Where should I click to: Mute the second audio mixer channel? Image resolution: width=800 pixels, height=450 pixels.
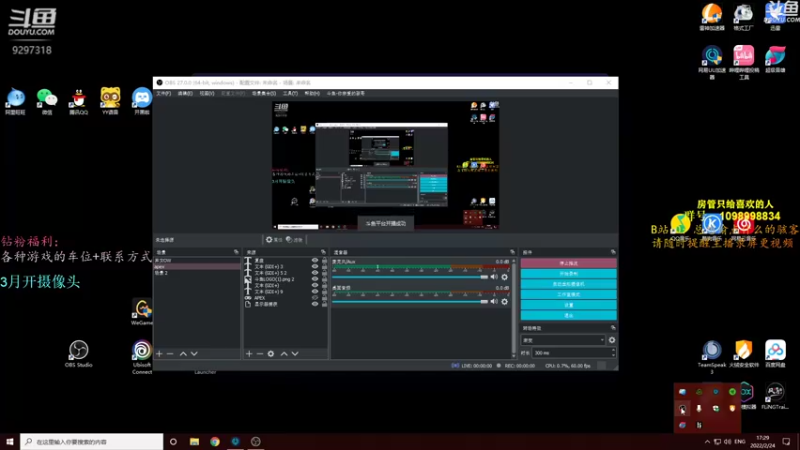coord(494,302)
